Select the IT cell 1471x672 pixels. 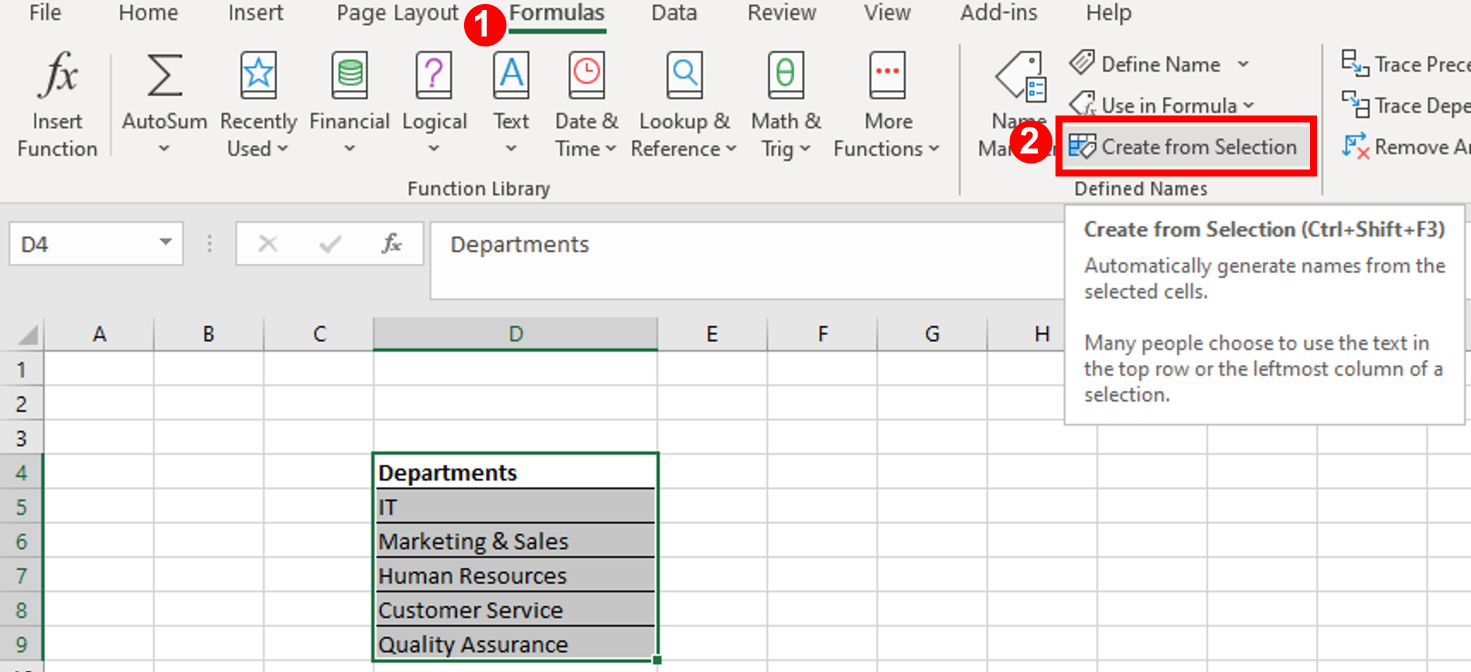pyautogui.click(x=515, y=507)
